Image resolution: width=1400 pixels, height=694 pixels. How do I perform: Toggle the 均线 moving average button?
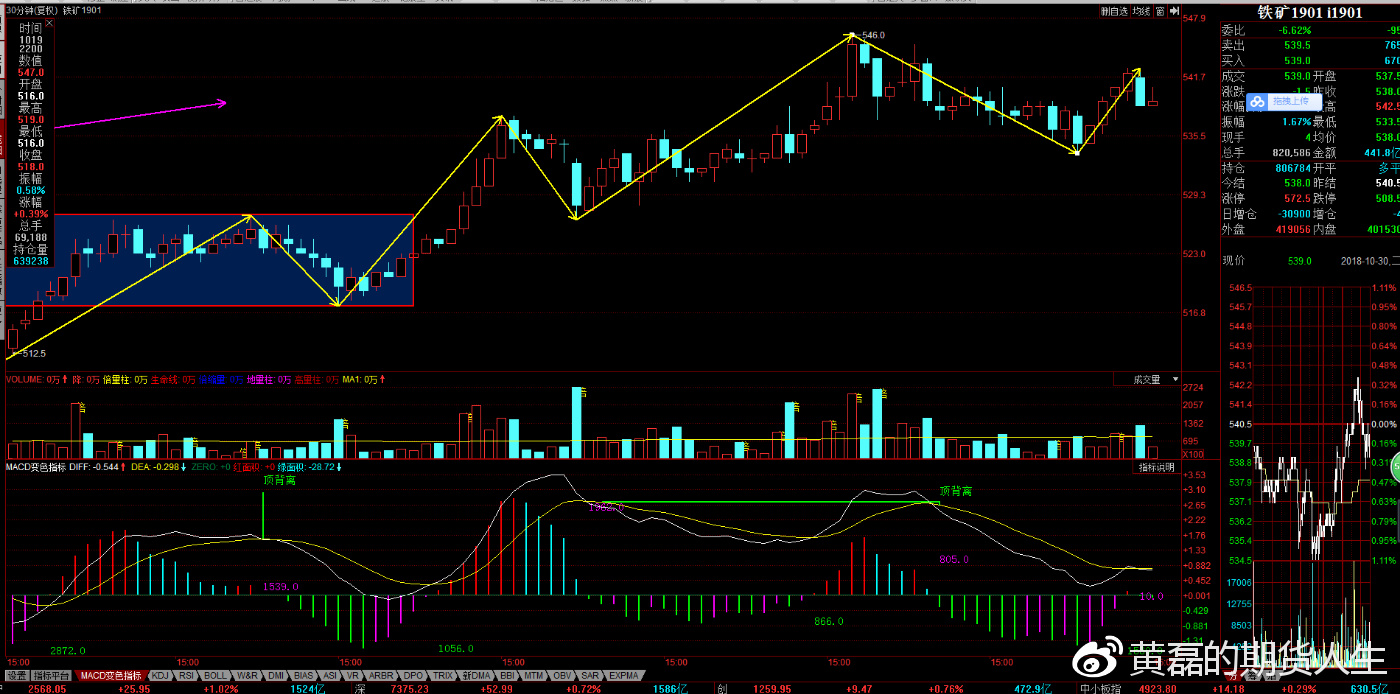pos(1142,11)
